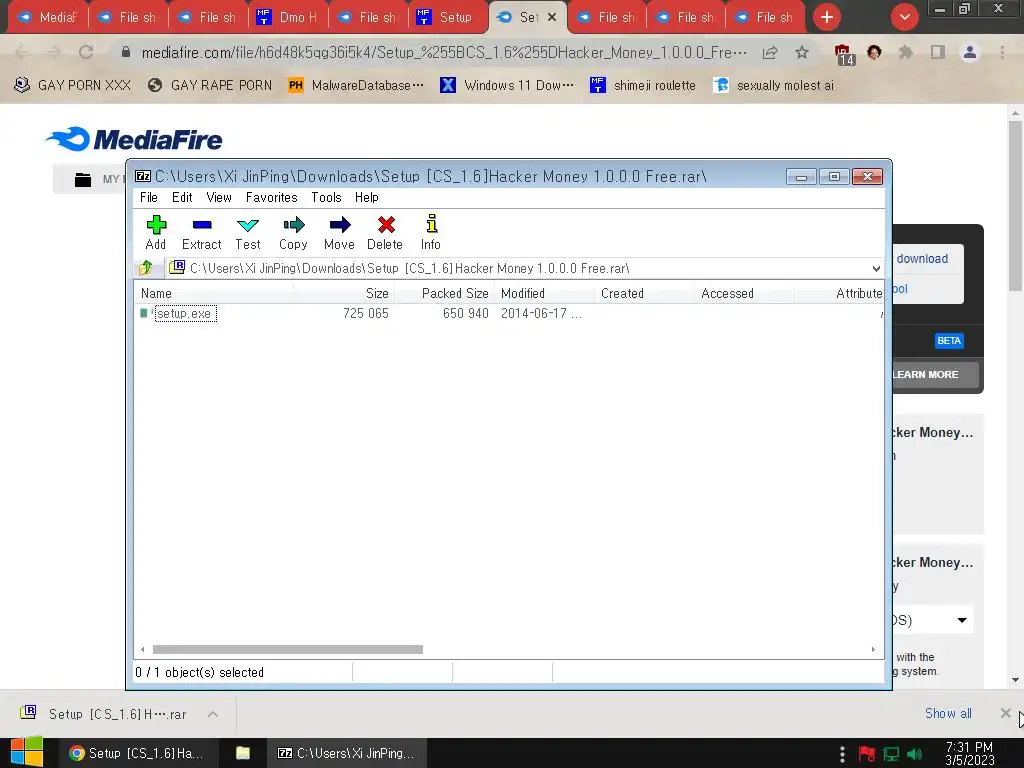This screenshot has height=768, width=1024.
Task: Open the Chrome three-dot menu
Action: [1002, 52]
